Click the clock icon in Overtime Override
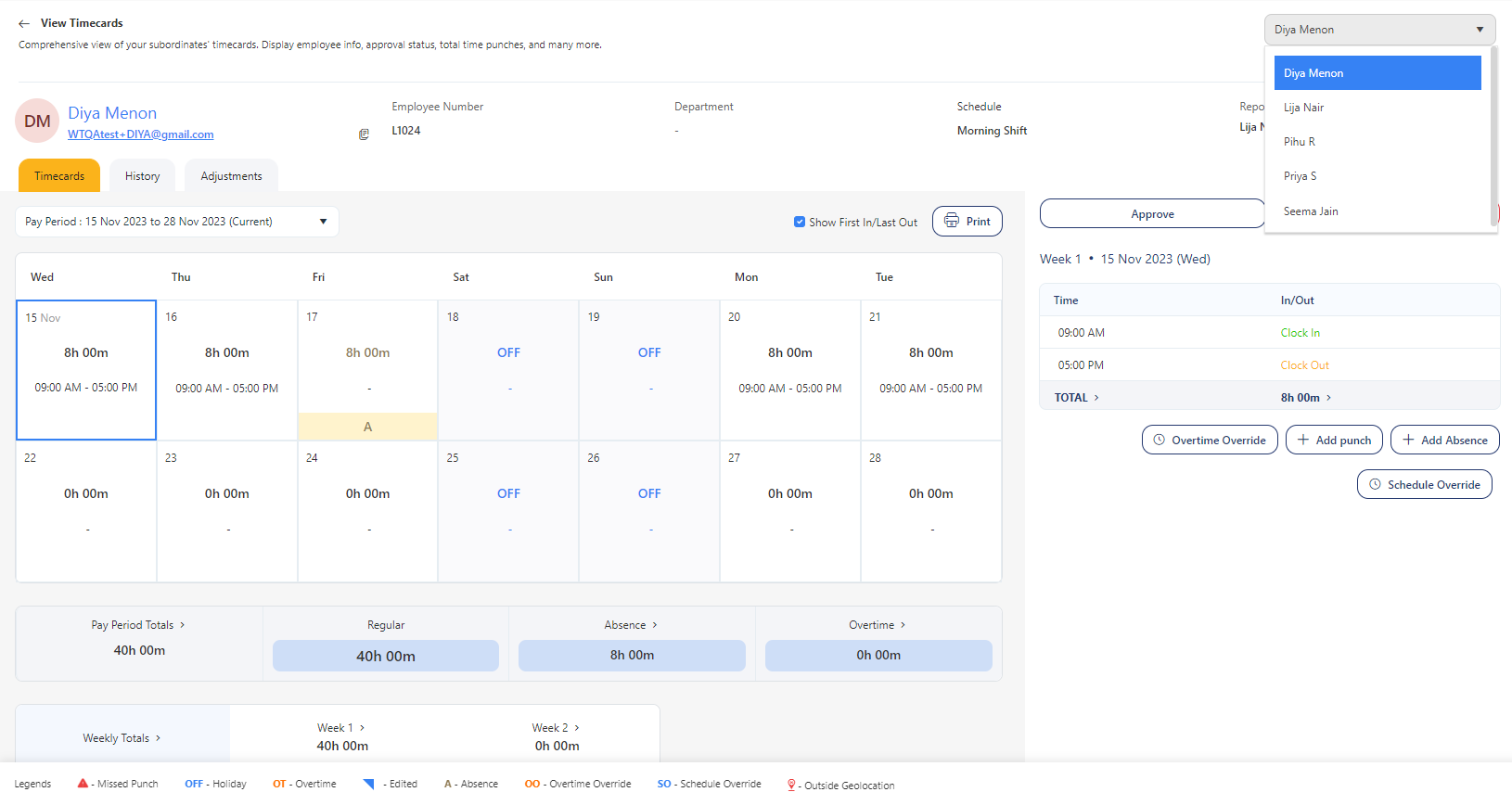This screenshot has width=1512, height=805. (x=1159, y=440)
